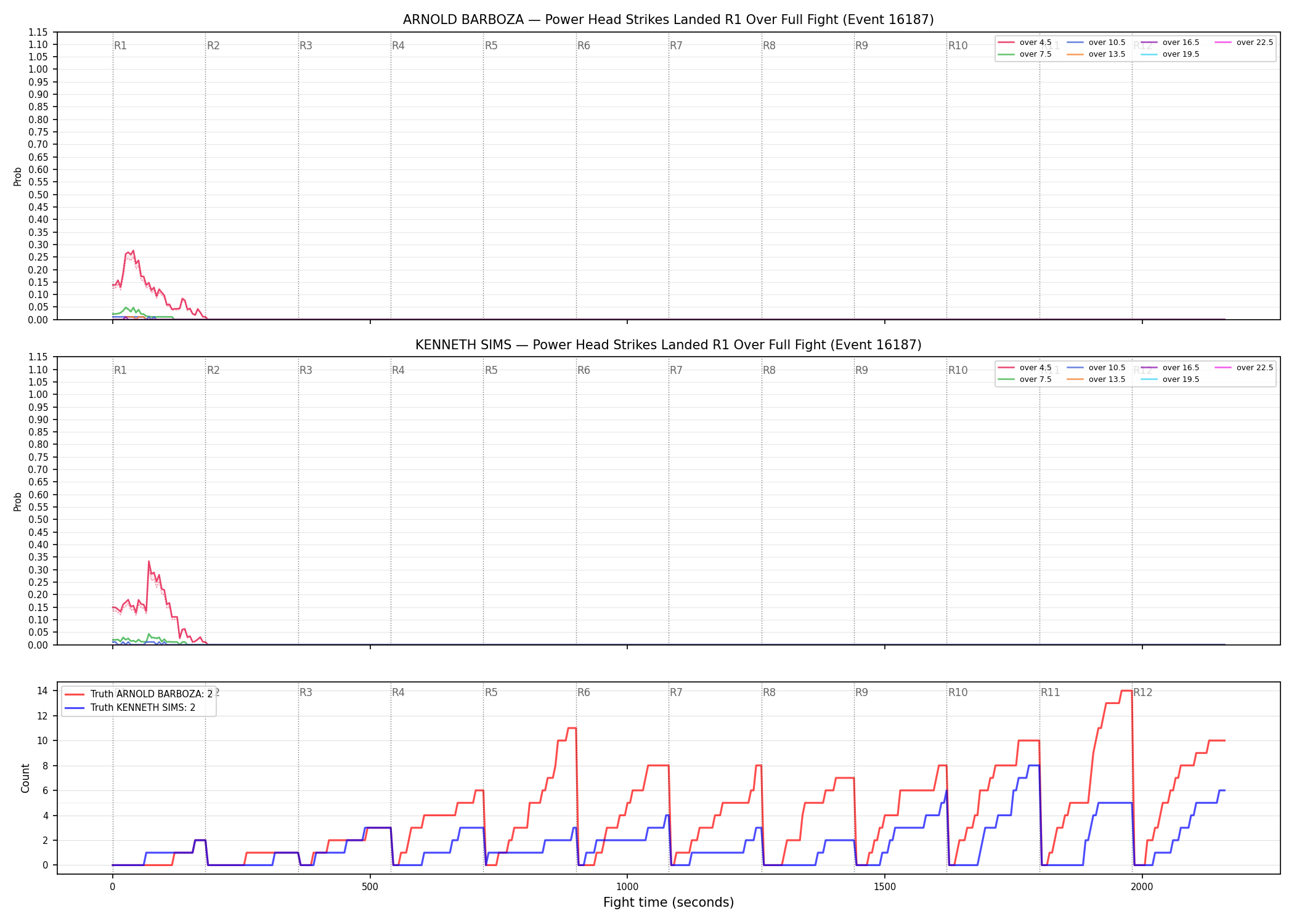Click the R11 round marker in Count chart
The image size is (1294, 924).
pos(1051,692)
